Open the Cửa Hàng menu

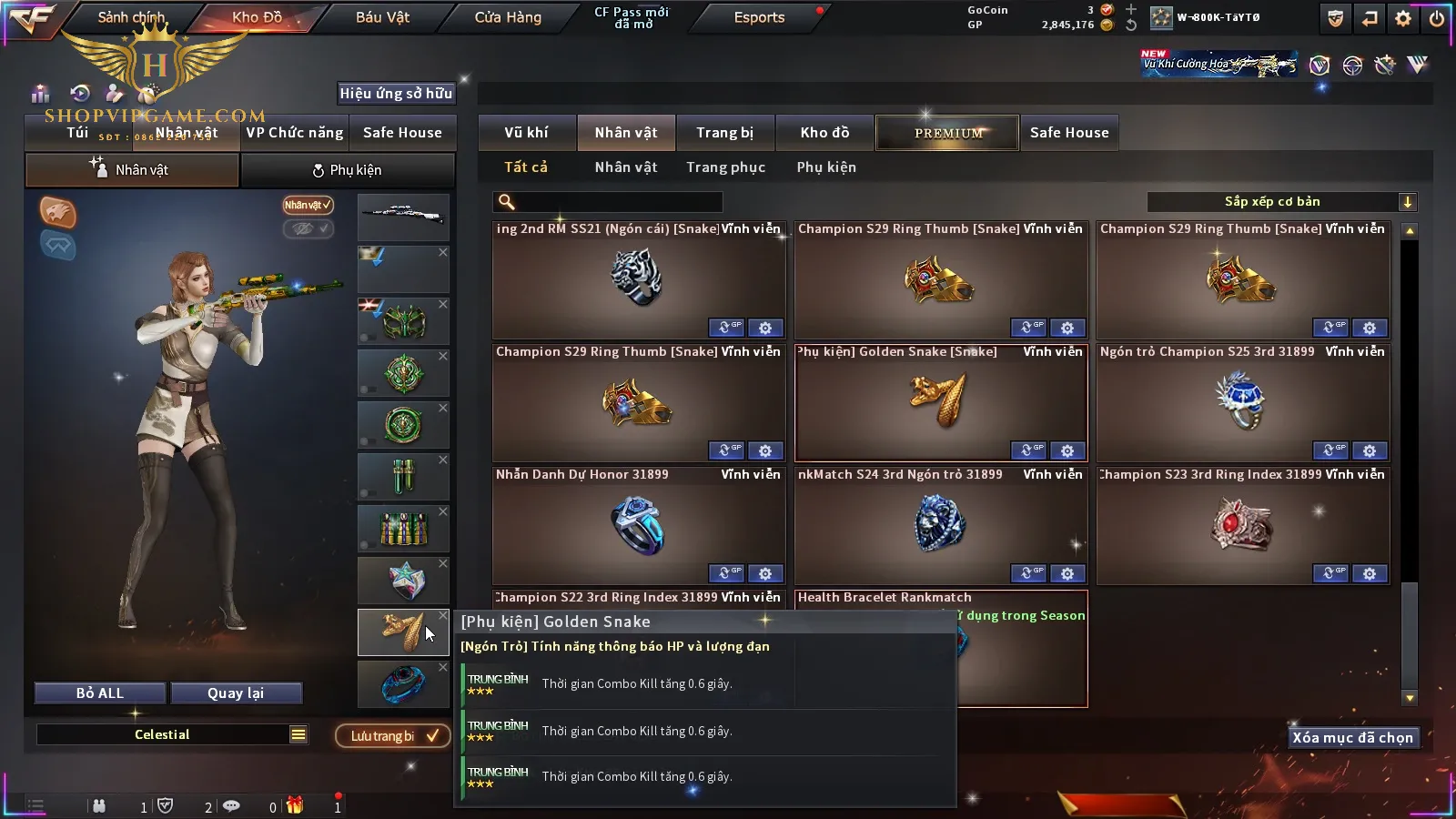tap(508, 17)
